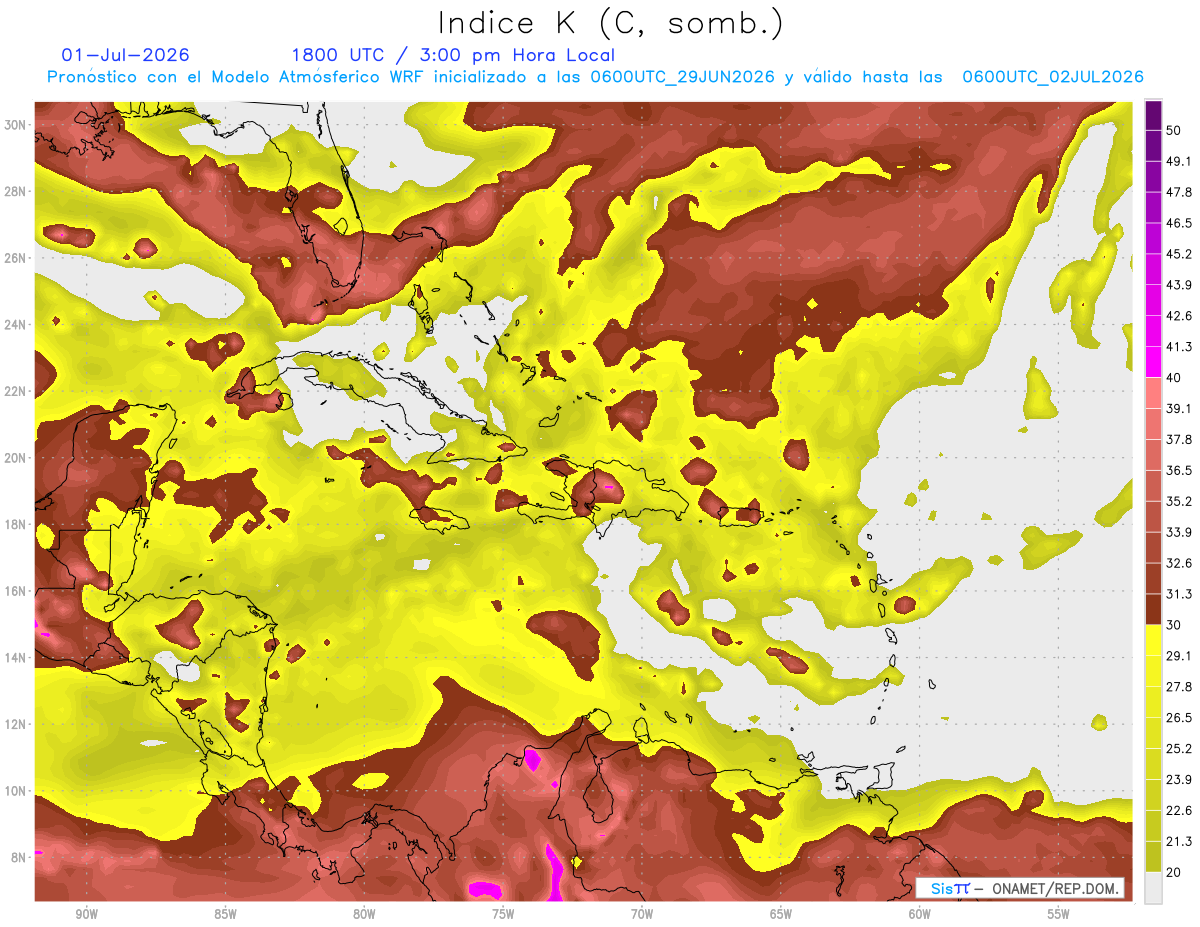Click the gray swatch below colorbar value 20
This screenshot has height=927, width=1200.
point(1153,888)
